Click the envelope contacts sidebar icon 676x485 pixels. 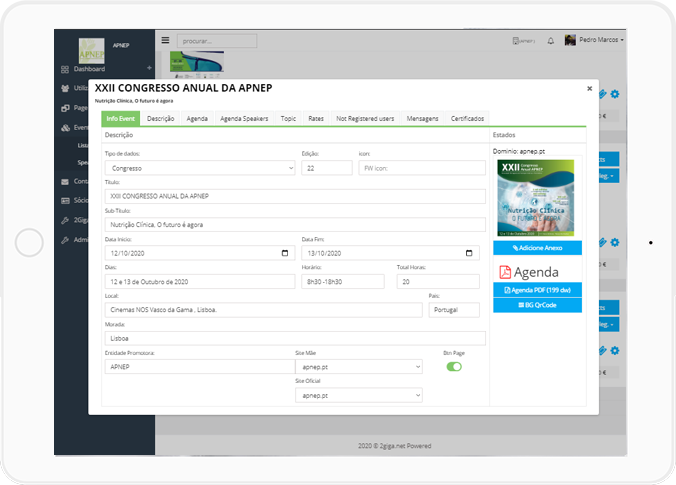click(65, 181)
